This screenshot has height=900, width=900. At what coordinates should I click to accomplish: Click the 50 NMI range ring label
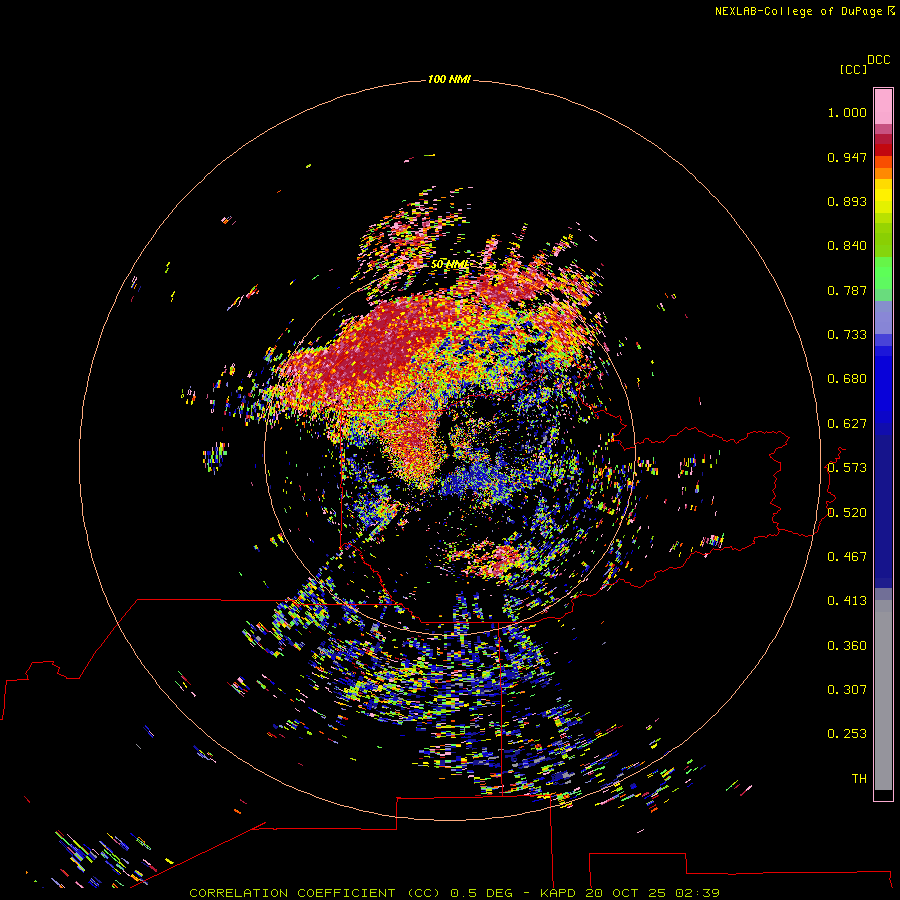coord(449,264)
